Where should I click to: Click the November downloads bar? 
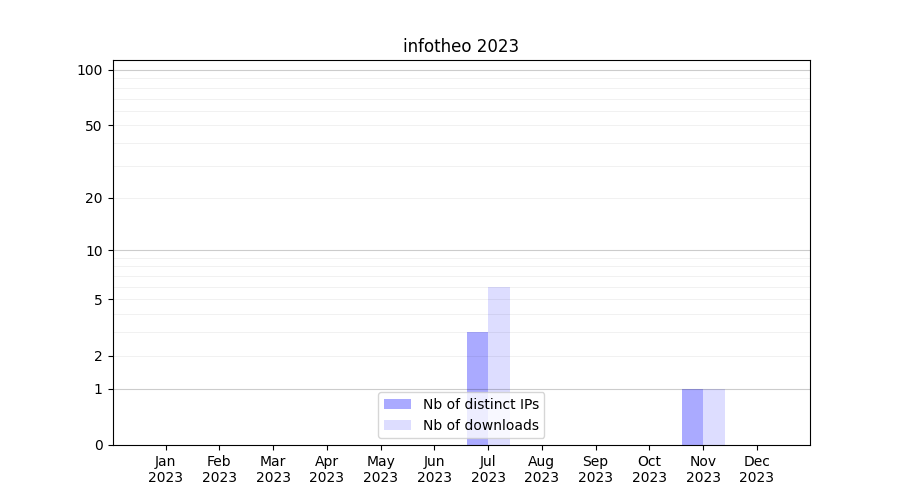coord(714,417)
